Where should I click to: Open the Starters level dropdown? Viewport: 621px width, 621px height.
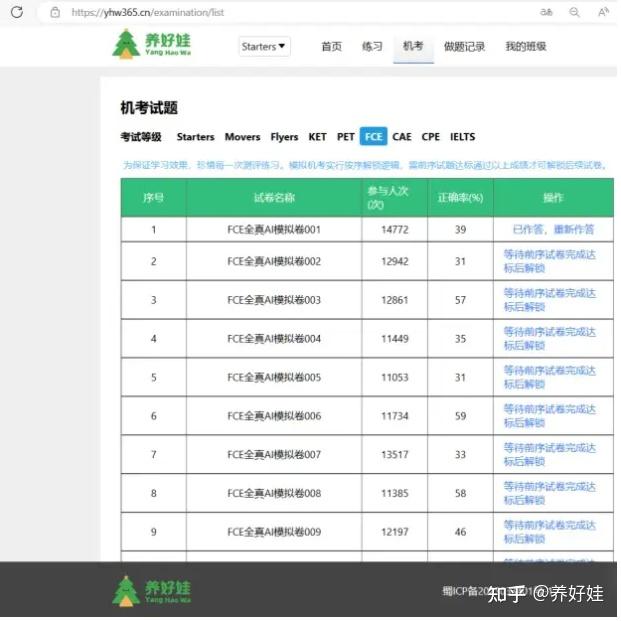[264, 46]
